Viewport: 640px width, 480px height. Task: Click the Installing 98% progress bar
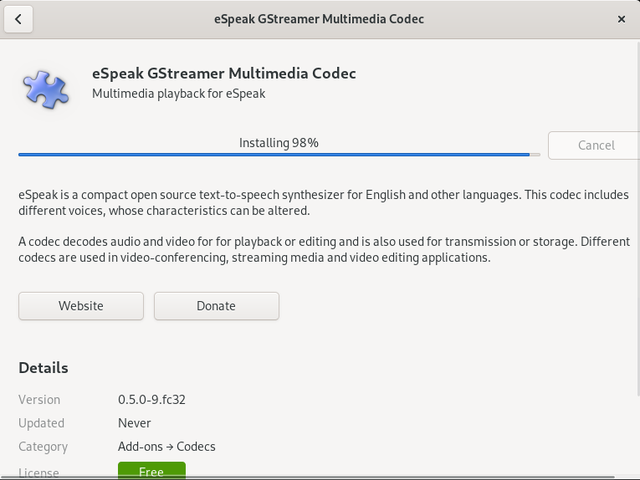[x=279, y=155]
